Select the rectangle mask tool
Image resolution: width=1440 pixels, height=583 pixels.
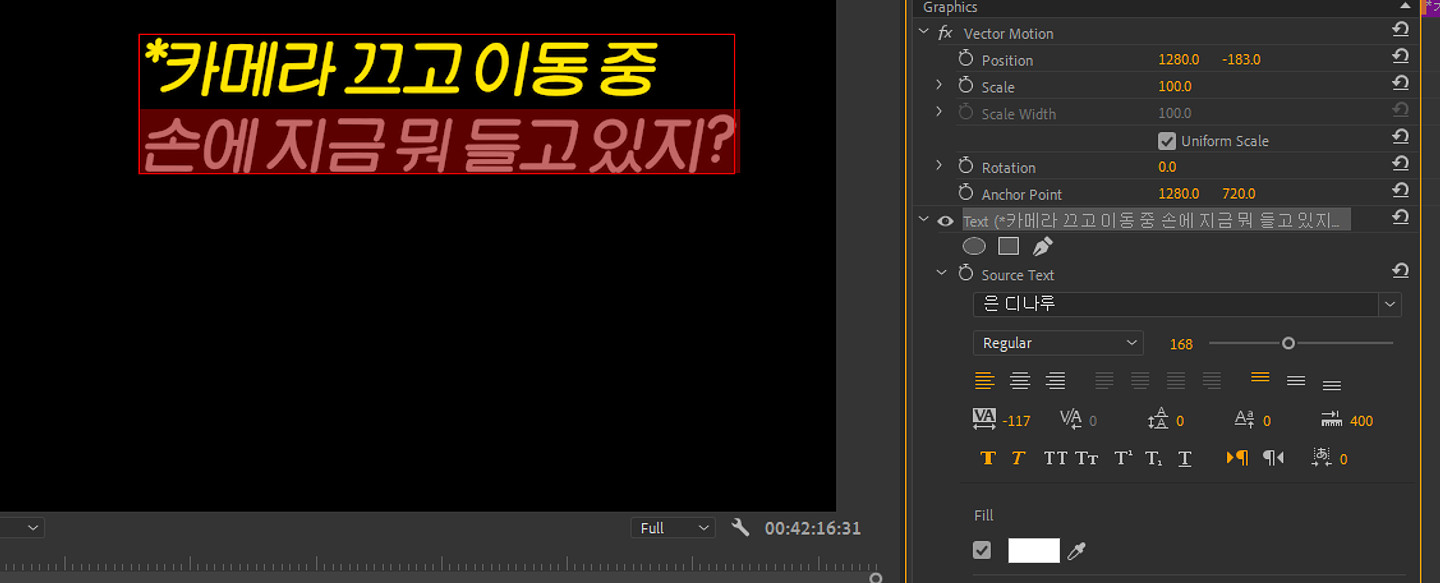(x=1008, y=246)
